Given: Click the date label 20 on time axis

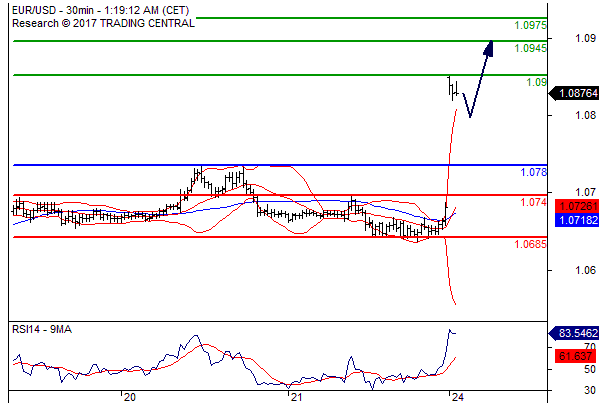Looking at the screenshot, I should [129, 398].
